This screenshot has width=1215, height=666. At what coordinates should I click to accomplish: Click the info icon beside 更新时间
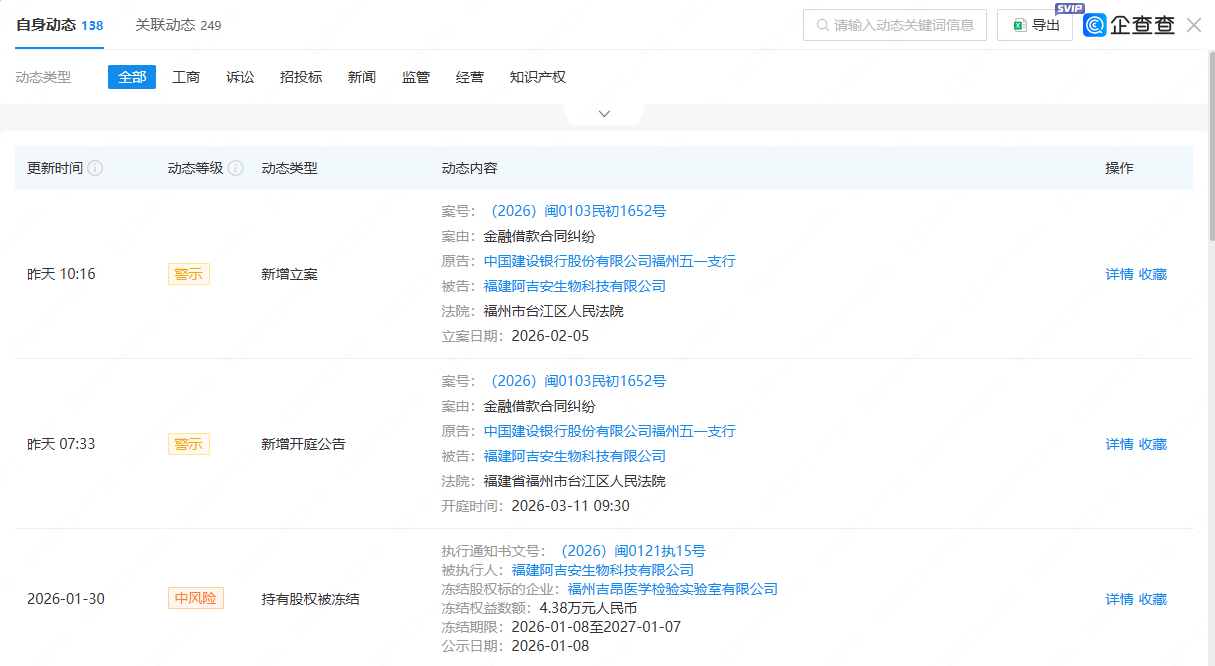[95, 168]
